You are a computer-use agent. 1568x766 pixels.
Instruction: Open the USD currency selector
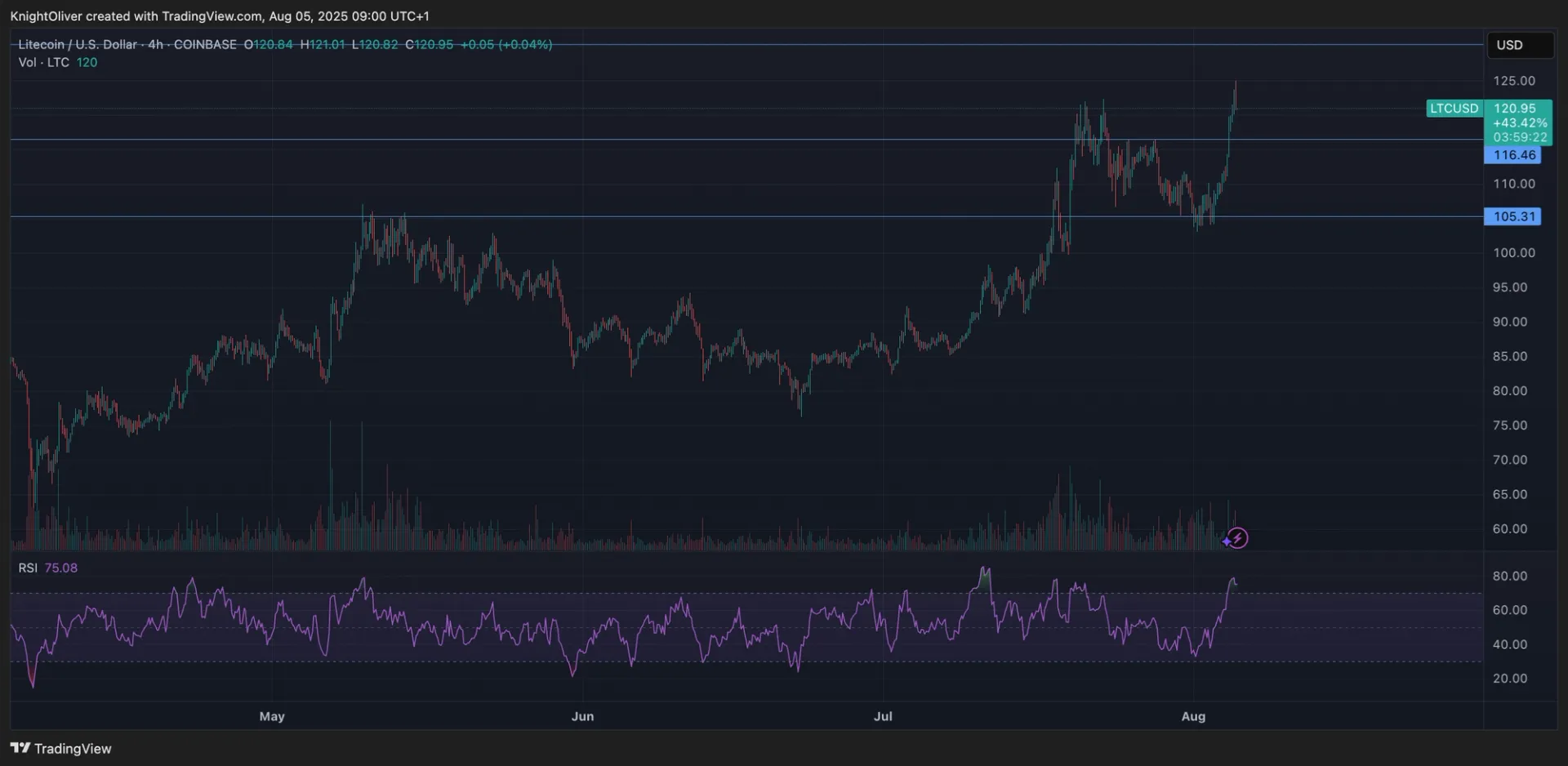pos(1519,45)
